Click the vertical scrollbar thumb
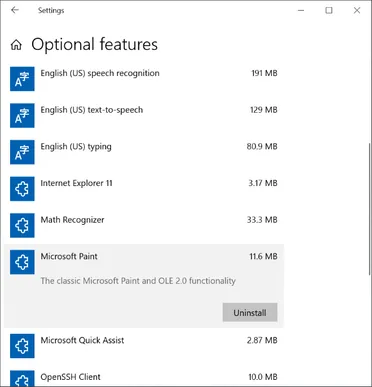This screenshot has height=387, width=372. (x=369, y=209)
